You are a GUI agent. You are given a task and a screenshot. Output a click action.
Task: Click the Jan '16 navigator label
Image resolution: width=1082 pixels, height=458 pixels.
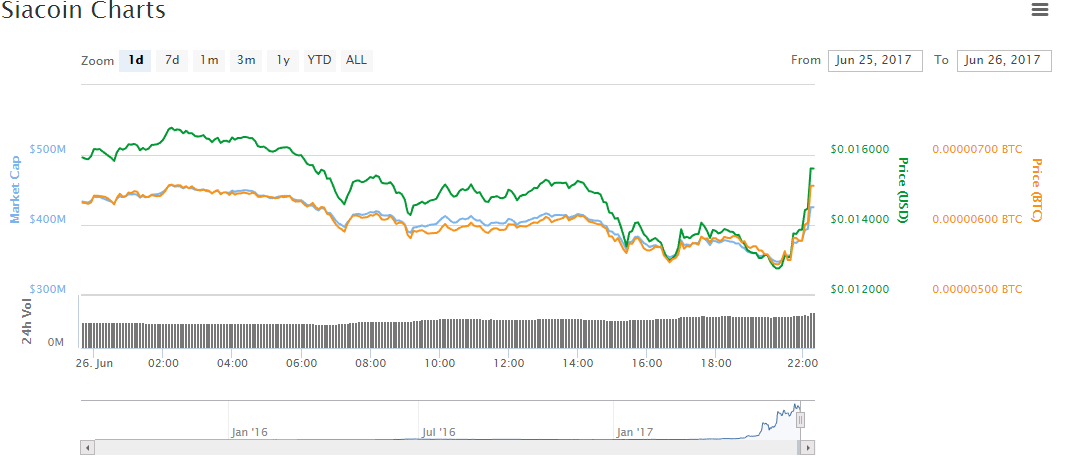(249, 432)
